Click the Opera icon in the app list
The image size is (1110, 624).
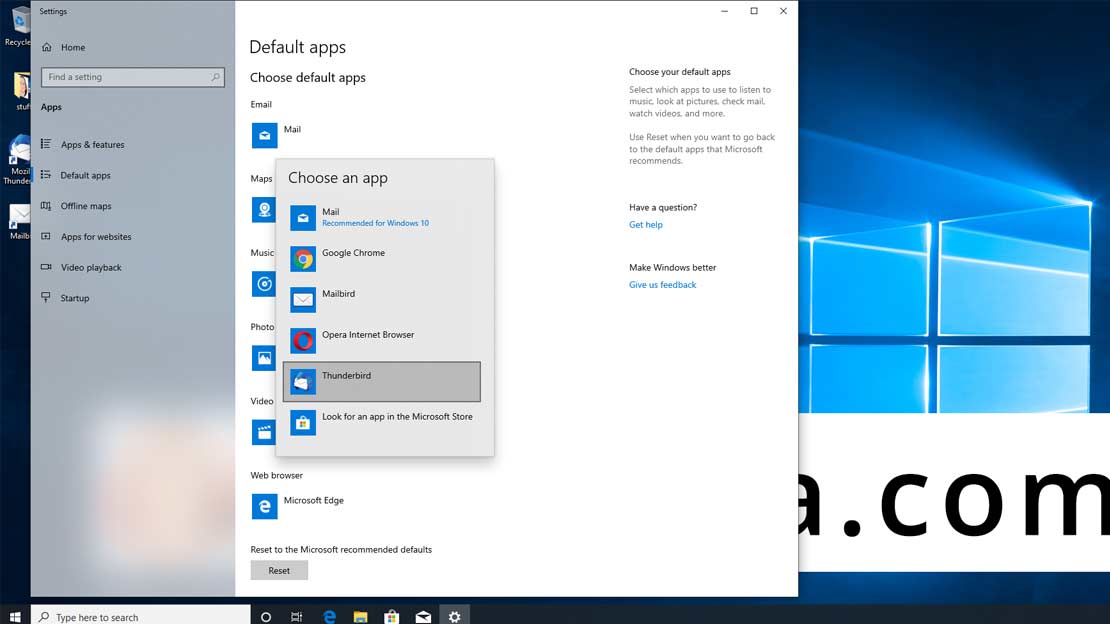[x=303, y=341]
